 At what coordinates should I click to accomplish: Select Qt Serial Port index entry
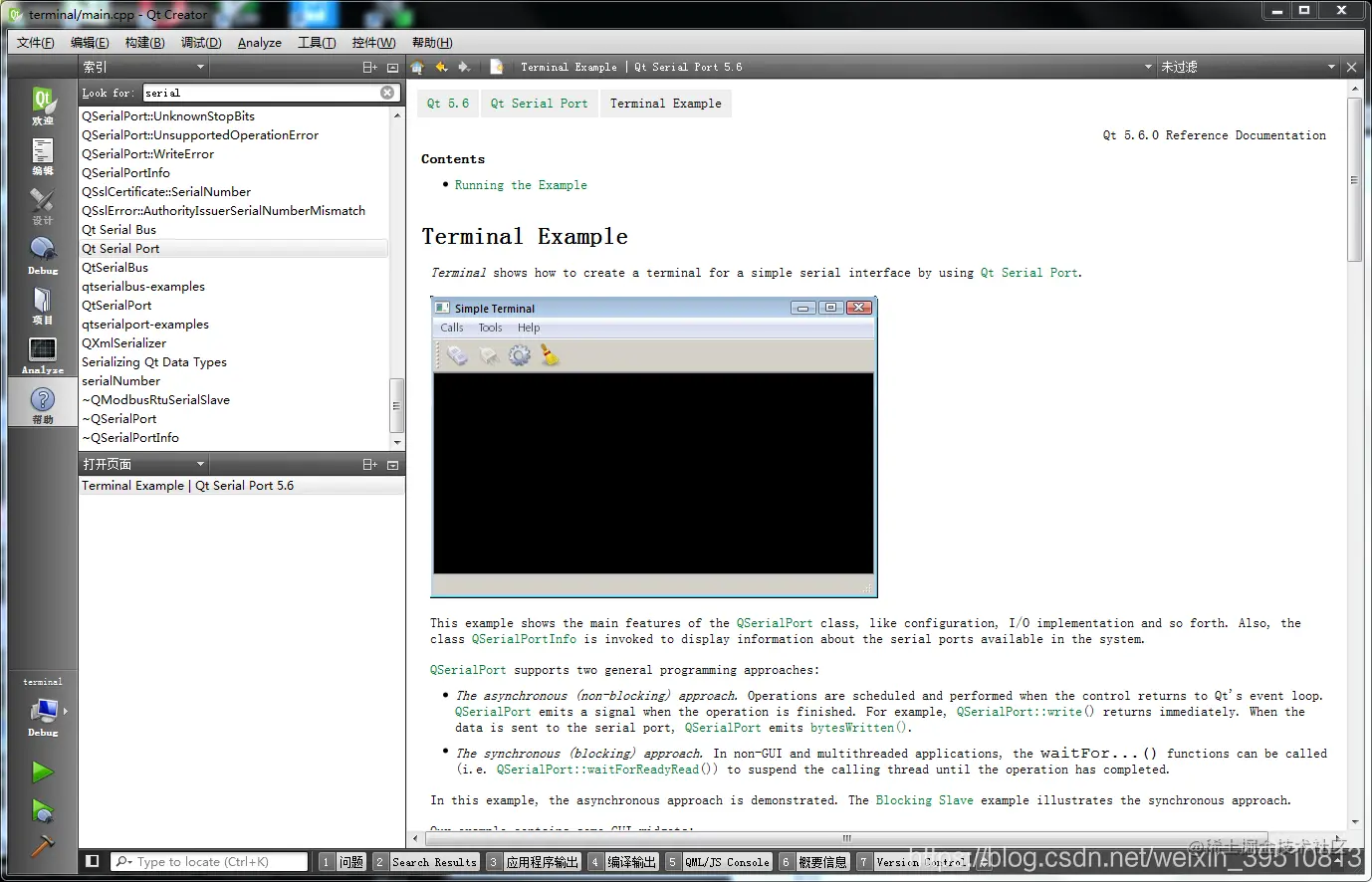(x=234, y=249)
